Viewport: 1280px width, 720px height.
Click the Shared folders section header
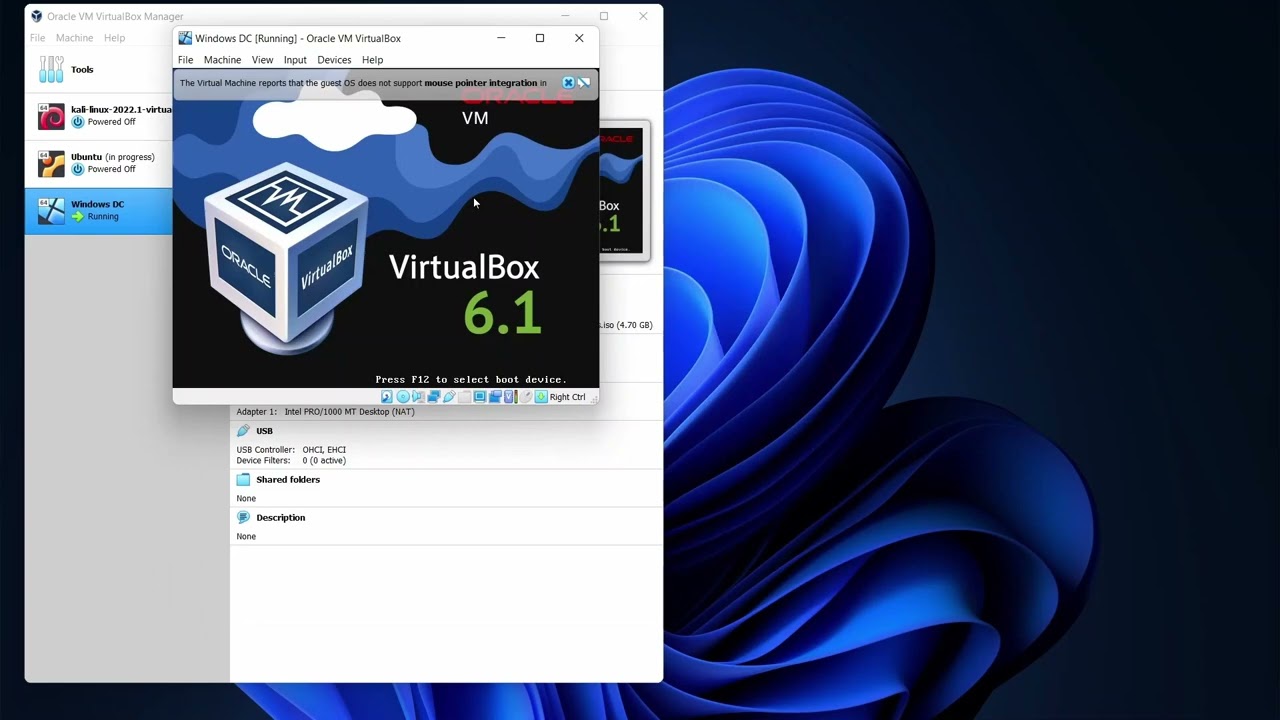[288, 480]
